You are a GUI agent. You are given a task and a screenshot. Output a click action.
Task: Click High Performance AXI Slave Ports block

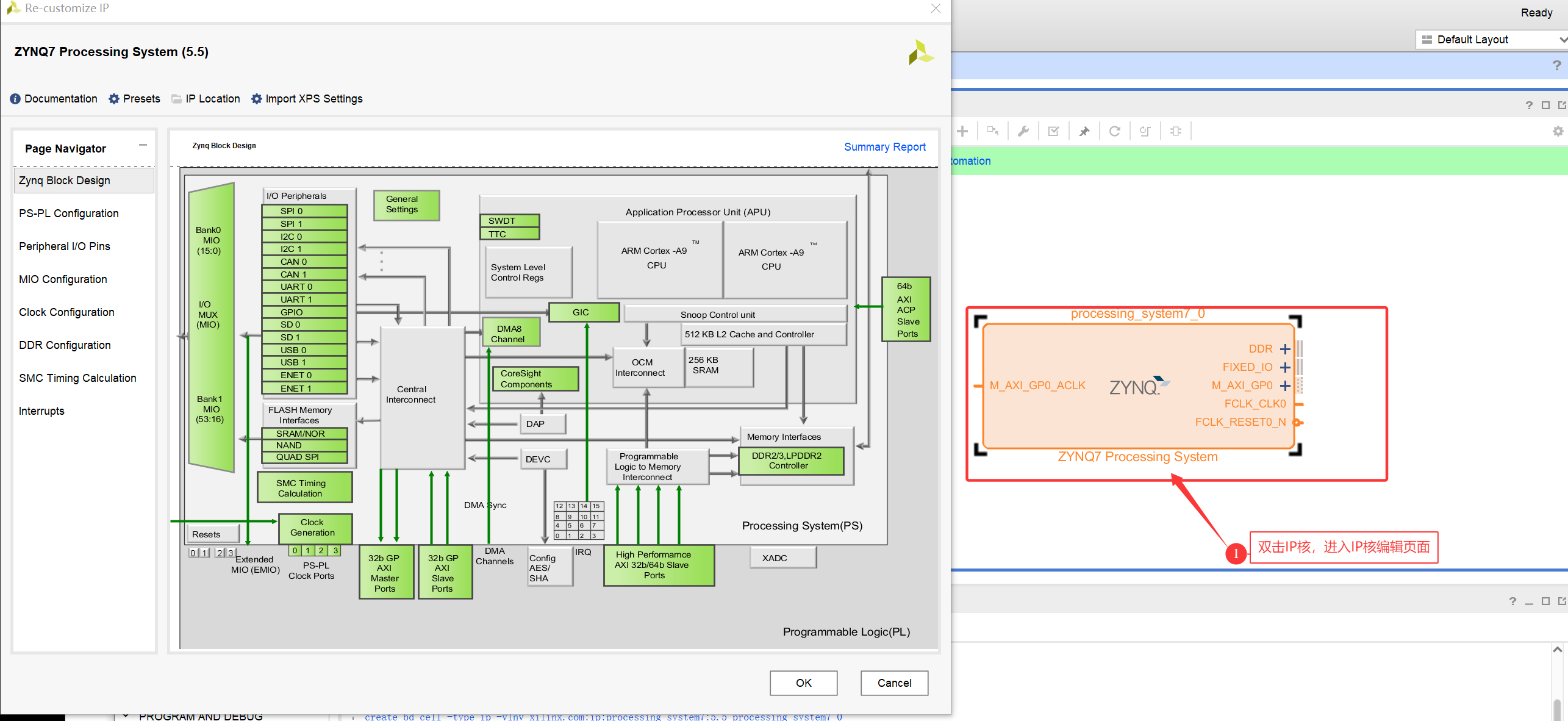pos(659,565)
